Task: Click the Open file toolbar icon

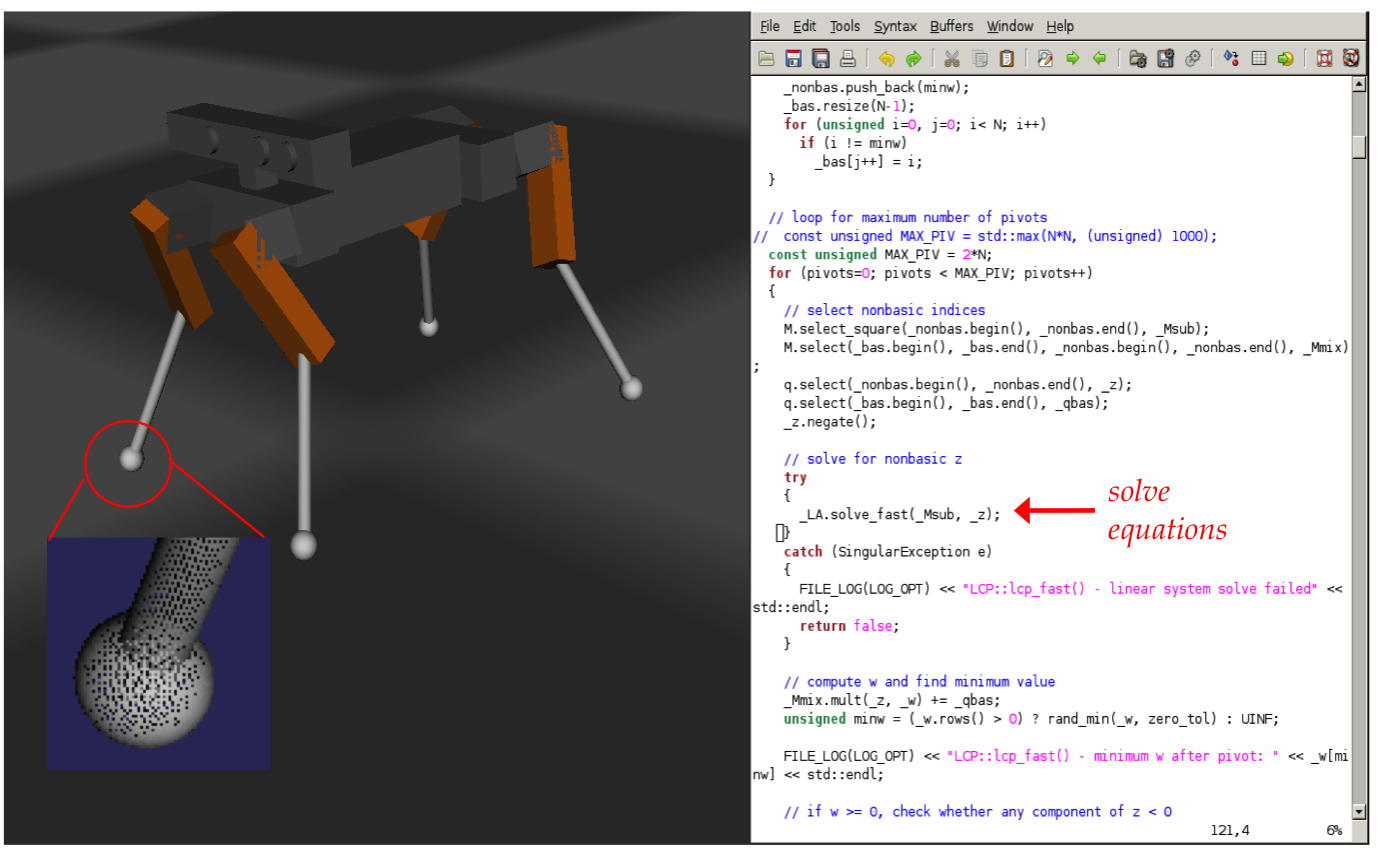Action: [x=766, y=58]
